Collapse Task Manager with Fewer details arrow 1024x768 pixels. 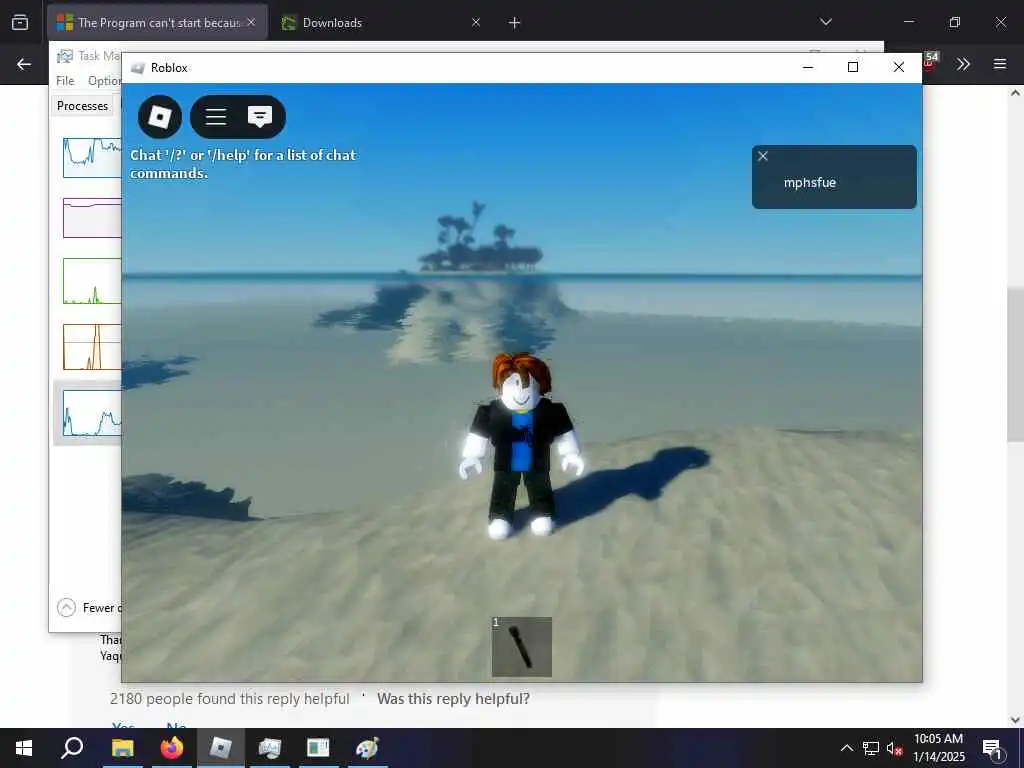click(66, 608)
